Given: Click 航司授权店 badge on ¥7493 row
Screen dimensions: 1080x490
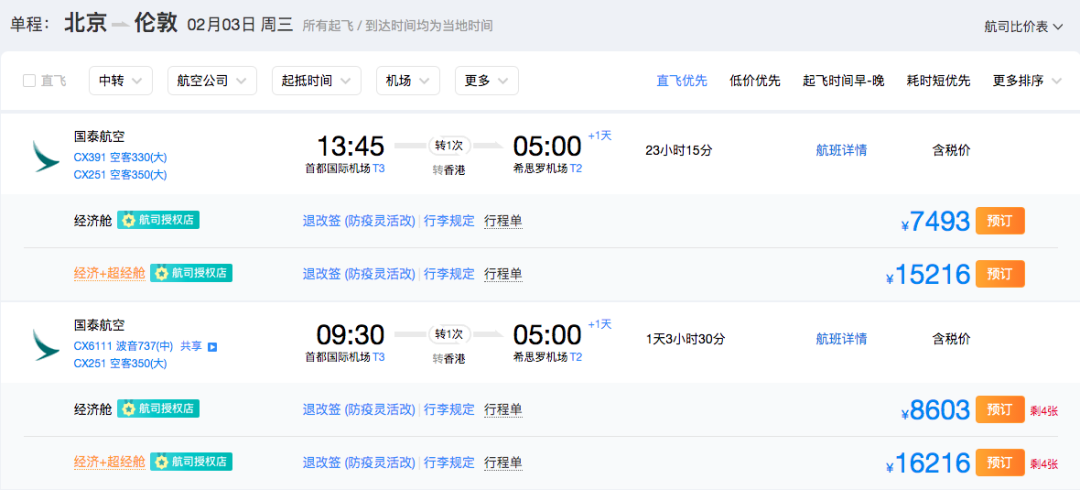Looking at the screenshot, I should point(158,221).
